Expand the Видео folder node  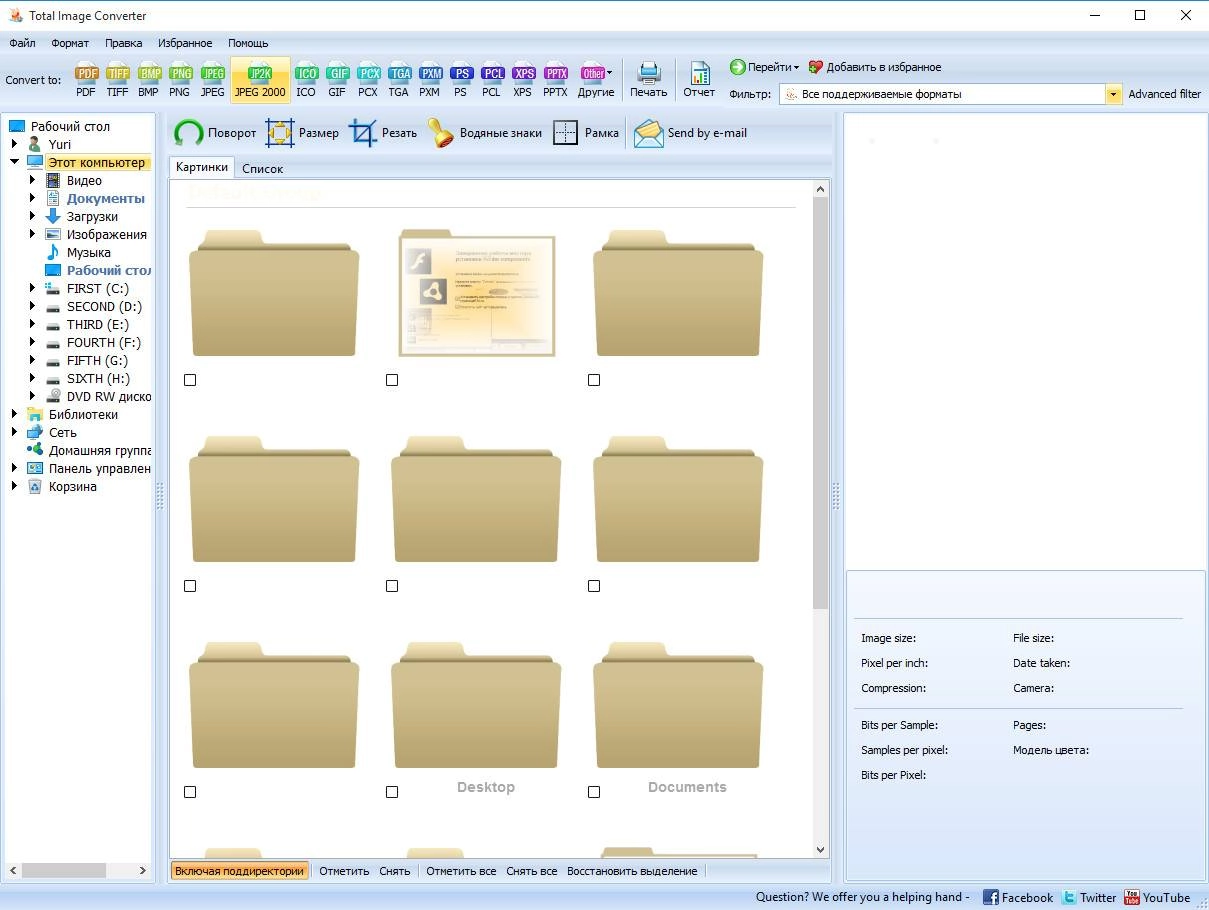33,181
